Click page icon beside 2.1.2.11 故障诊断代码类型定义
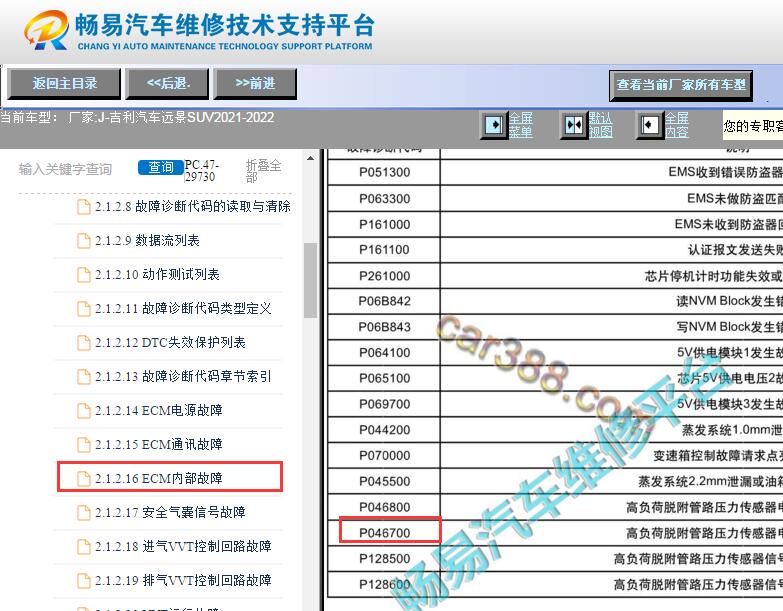Viewport: 783px width, 611px height. tap(83, 308)
